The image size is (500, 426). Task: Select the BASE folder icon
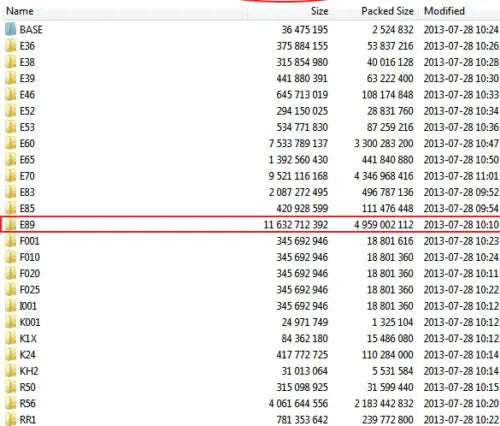(x=10, y=29)
